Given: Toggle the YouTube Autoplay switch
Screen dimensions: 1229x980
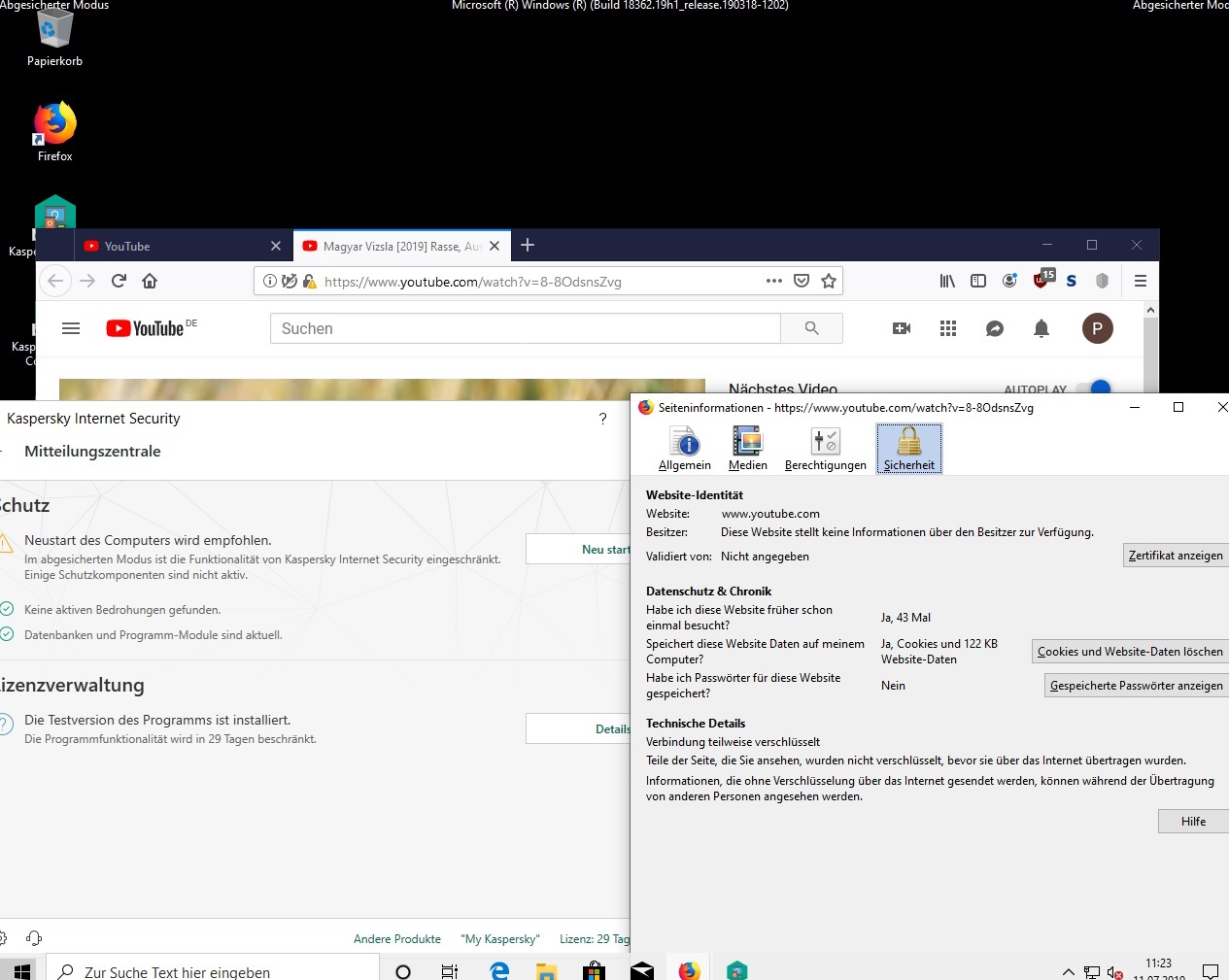Looking at the screenshot, I should click(x=1094, y=389).
